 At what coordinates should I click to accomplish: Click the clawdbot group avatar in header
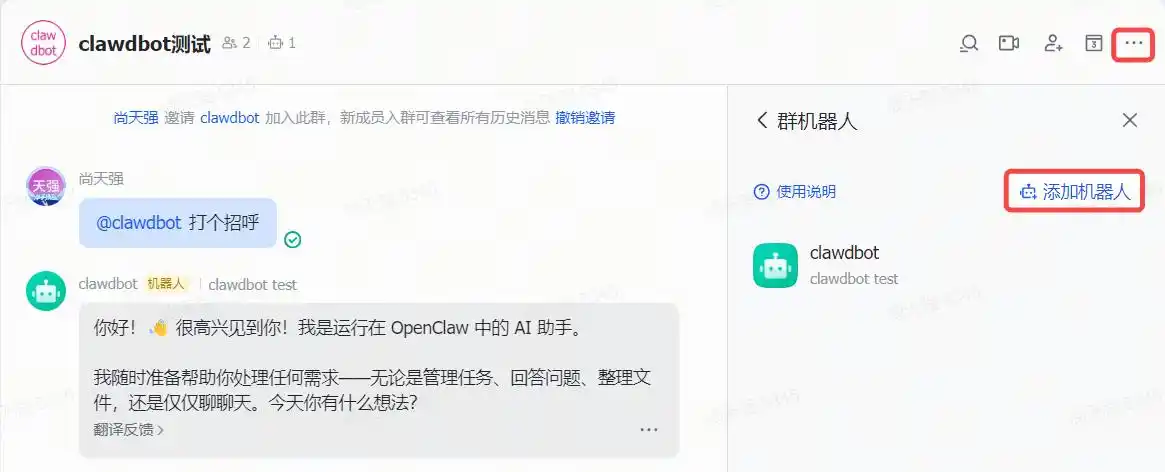click(43, 43)
